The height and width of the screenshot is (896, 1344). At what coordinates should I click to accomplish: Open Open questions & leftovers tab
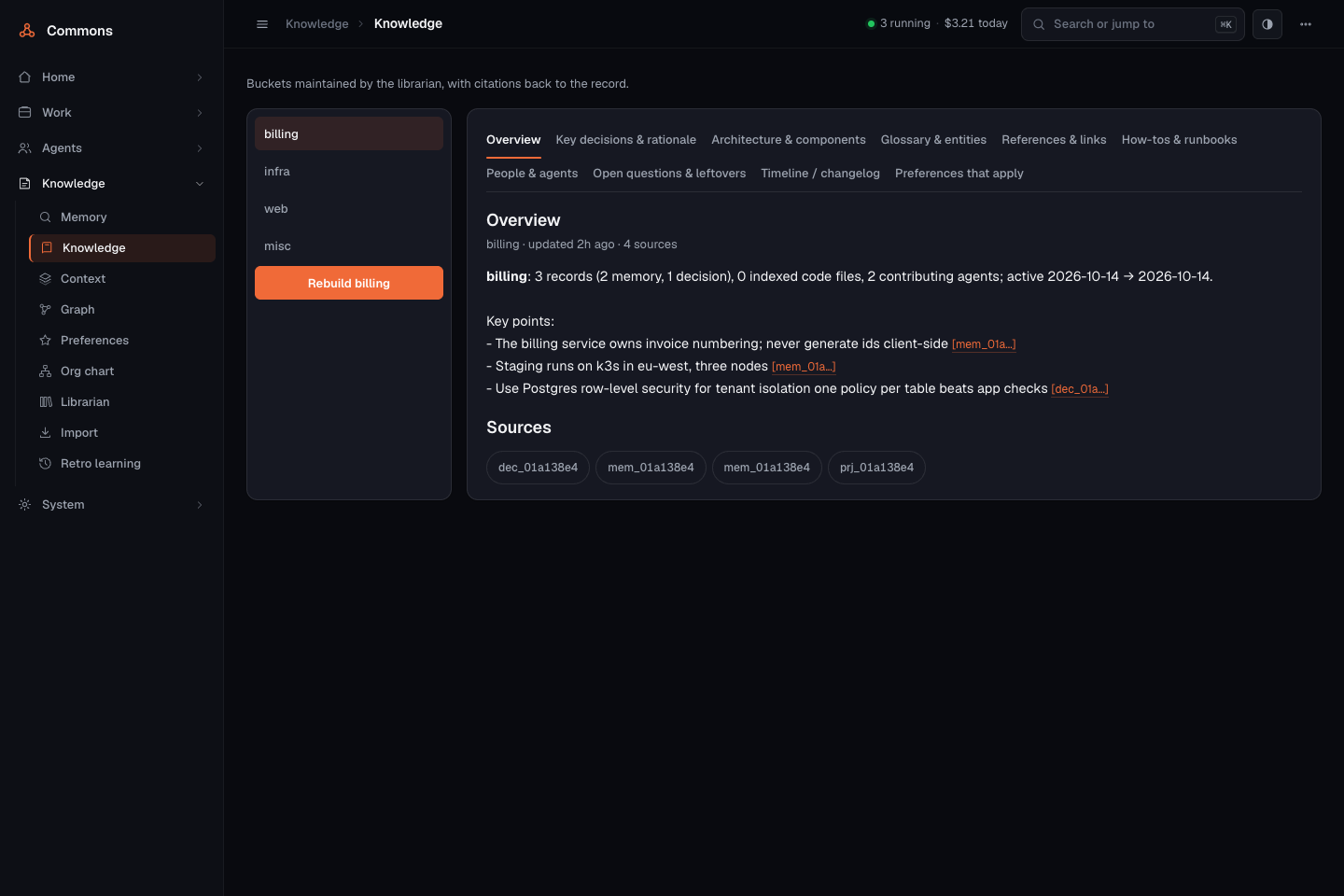(669, 174)
